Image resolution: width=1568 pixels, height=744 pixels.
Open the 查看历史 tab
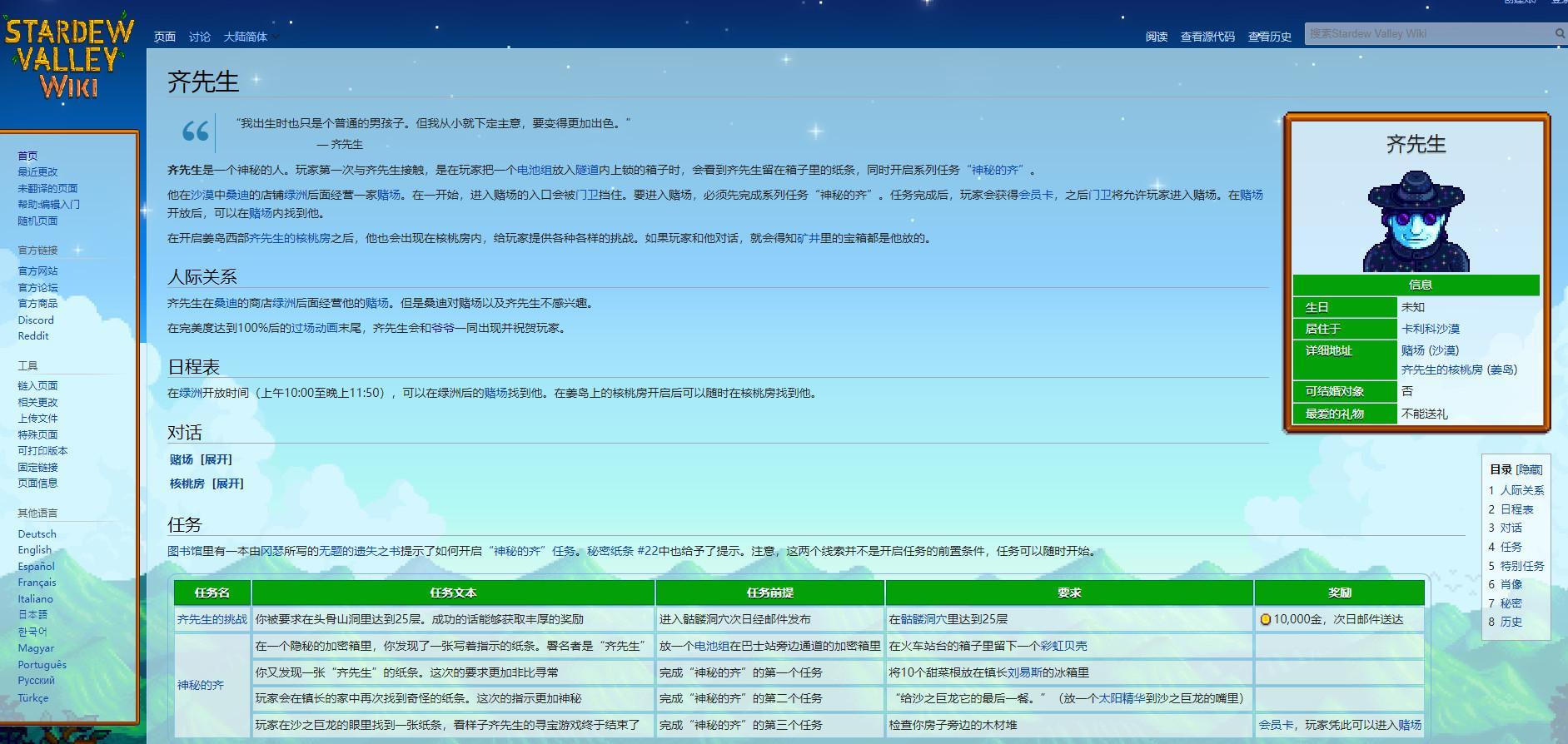click(x=1269, y=37)
